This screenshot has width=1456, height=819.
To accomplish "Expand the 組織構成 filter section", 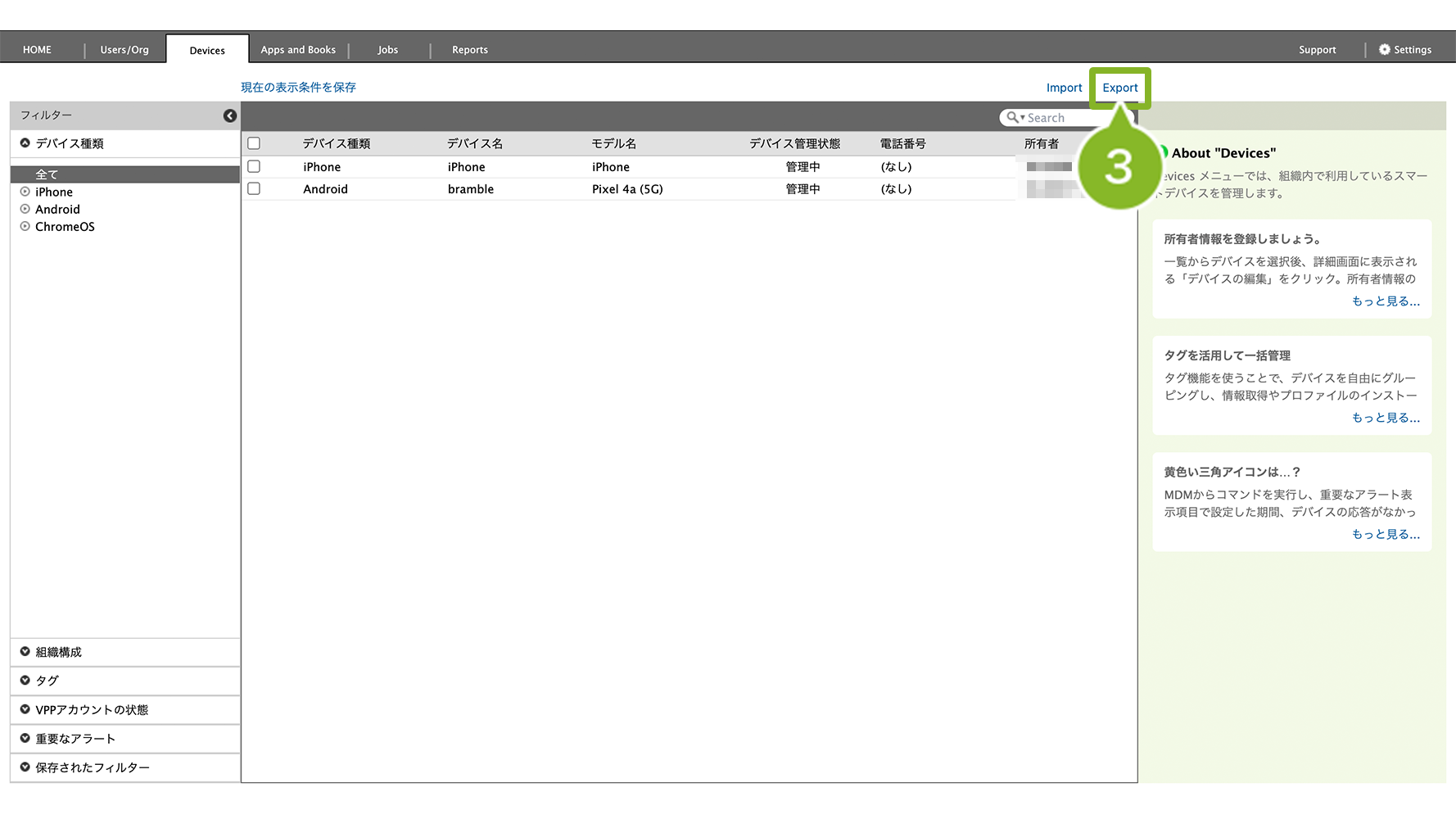I will pos(25,652).
